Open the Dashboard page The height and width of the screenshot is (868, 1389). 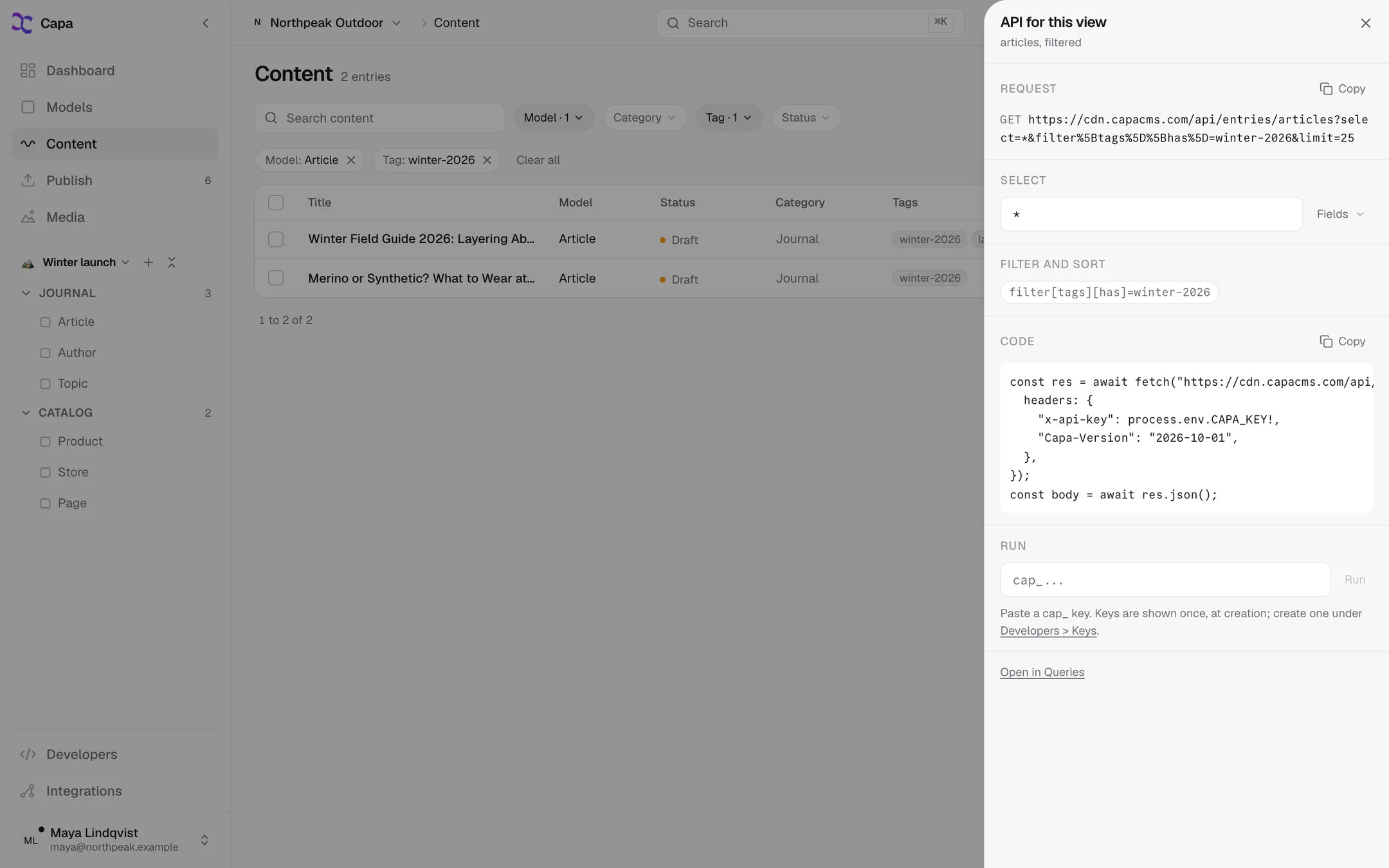click(115, 71)
